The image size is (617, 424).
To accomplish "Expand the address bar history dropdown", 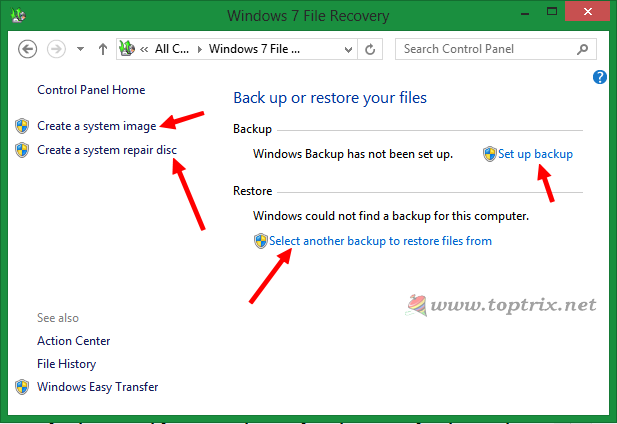I will pos(348,50).
